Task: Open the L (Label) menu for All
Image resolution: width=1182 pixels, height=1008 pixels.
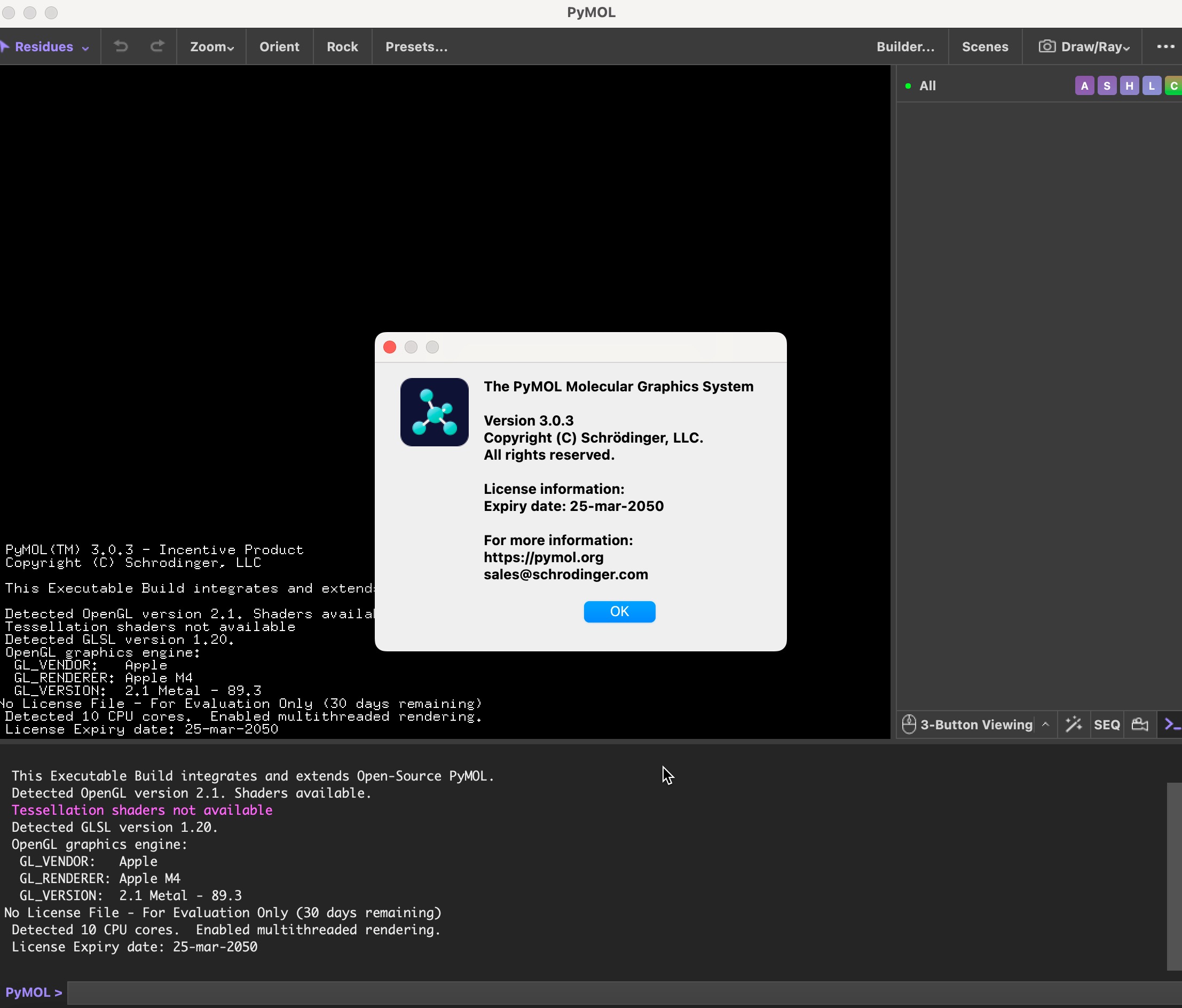Action: pyautogui.click(x=1151, y=86)
